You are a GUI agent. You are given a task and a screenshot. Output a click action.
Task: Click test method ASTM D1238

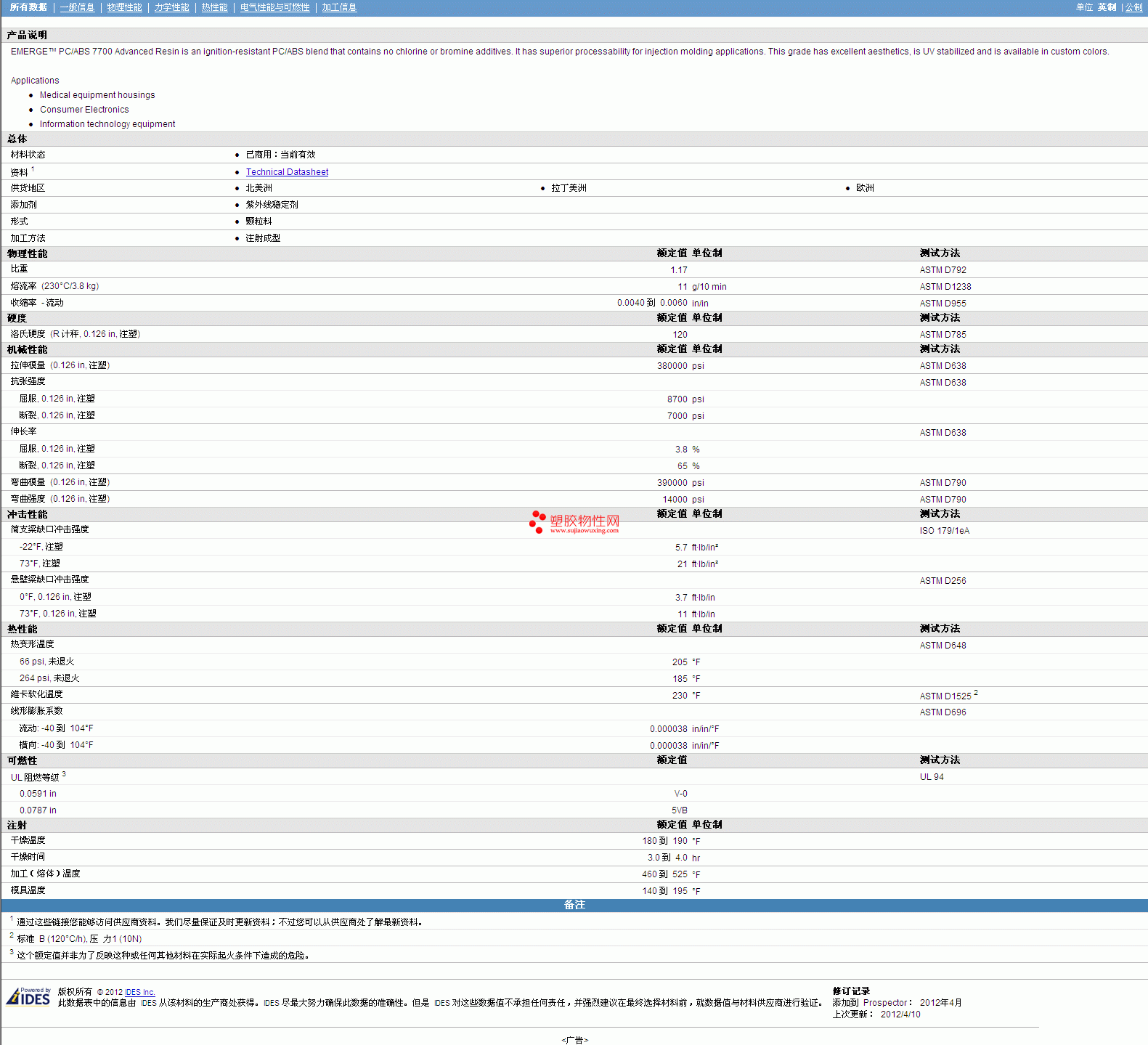[945, 287]
